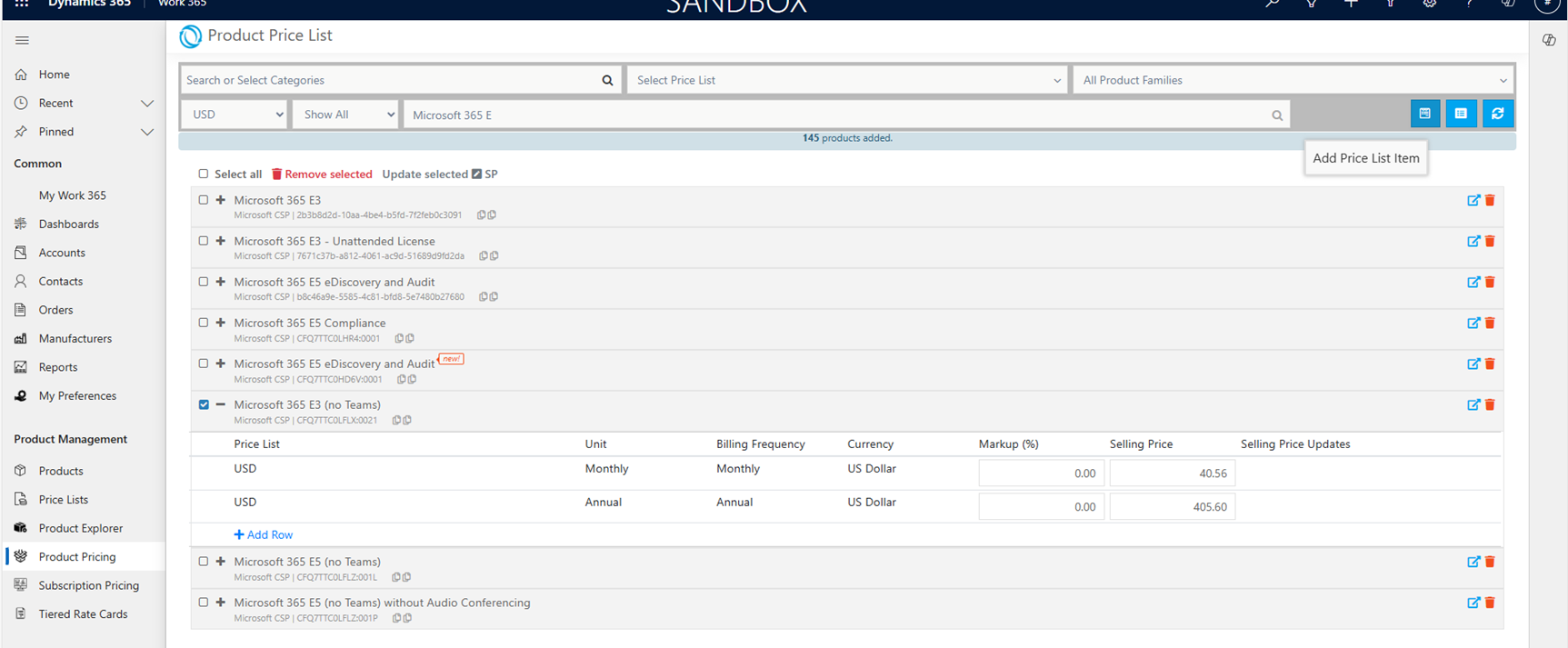Open edit icon for Microsoft 365 E3 (no Teams)
Viewport: 1568px width, 648px height.
(x=1473, y=404)
